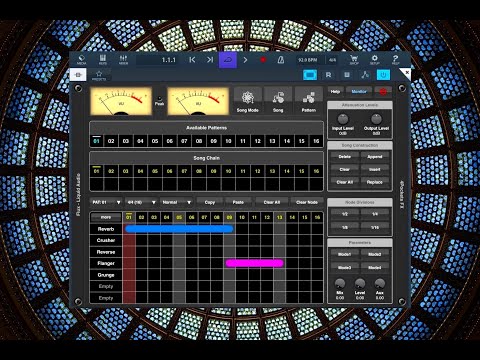
Task: Click the Insert button
Action: click(x=375, y=169)
